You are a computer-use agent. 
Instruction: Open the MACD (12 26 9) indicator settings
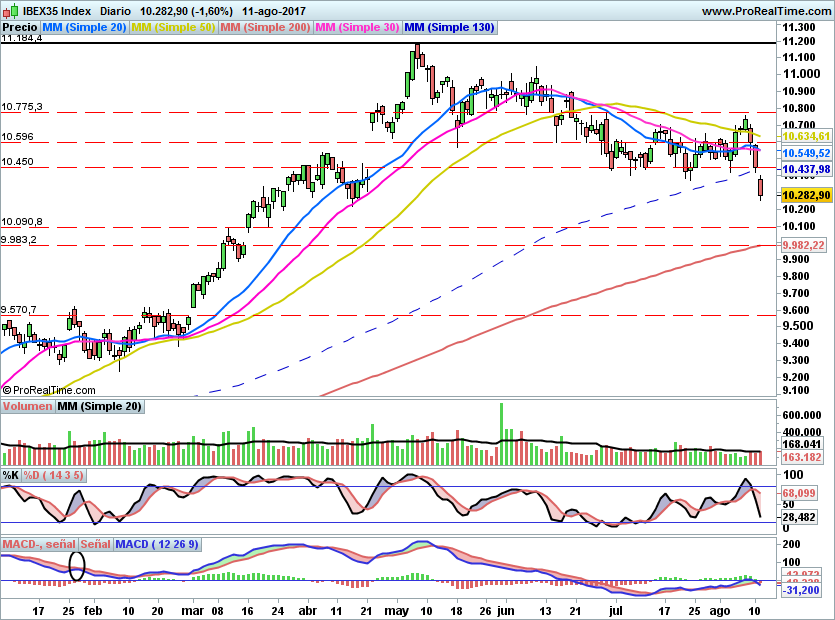(x=160, y=544)
